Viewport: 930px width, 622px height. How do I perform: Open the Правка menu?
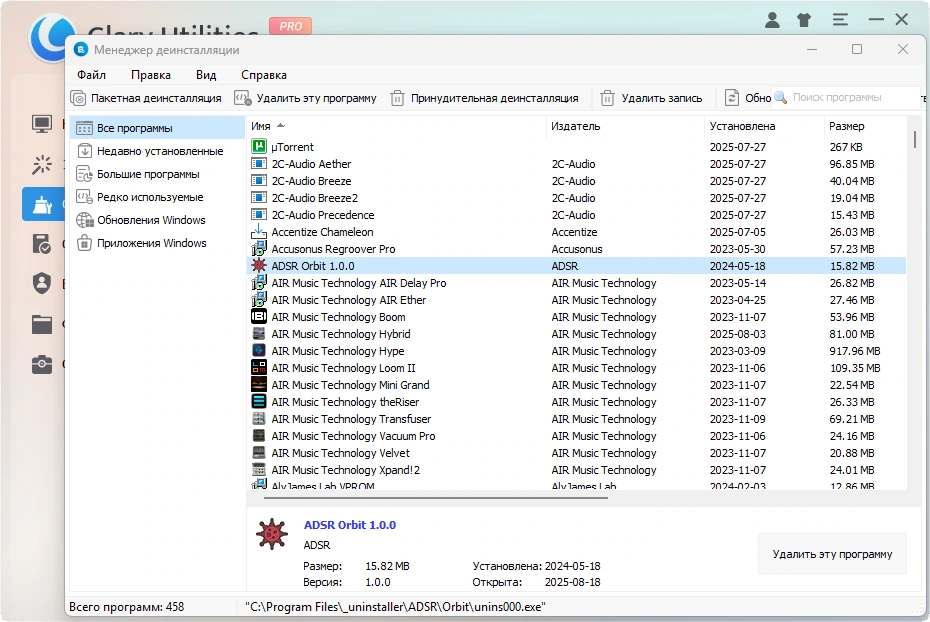pos(151,75)
